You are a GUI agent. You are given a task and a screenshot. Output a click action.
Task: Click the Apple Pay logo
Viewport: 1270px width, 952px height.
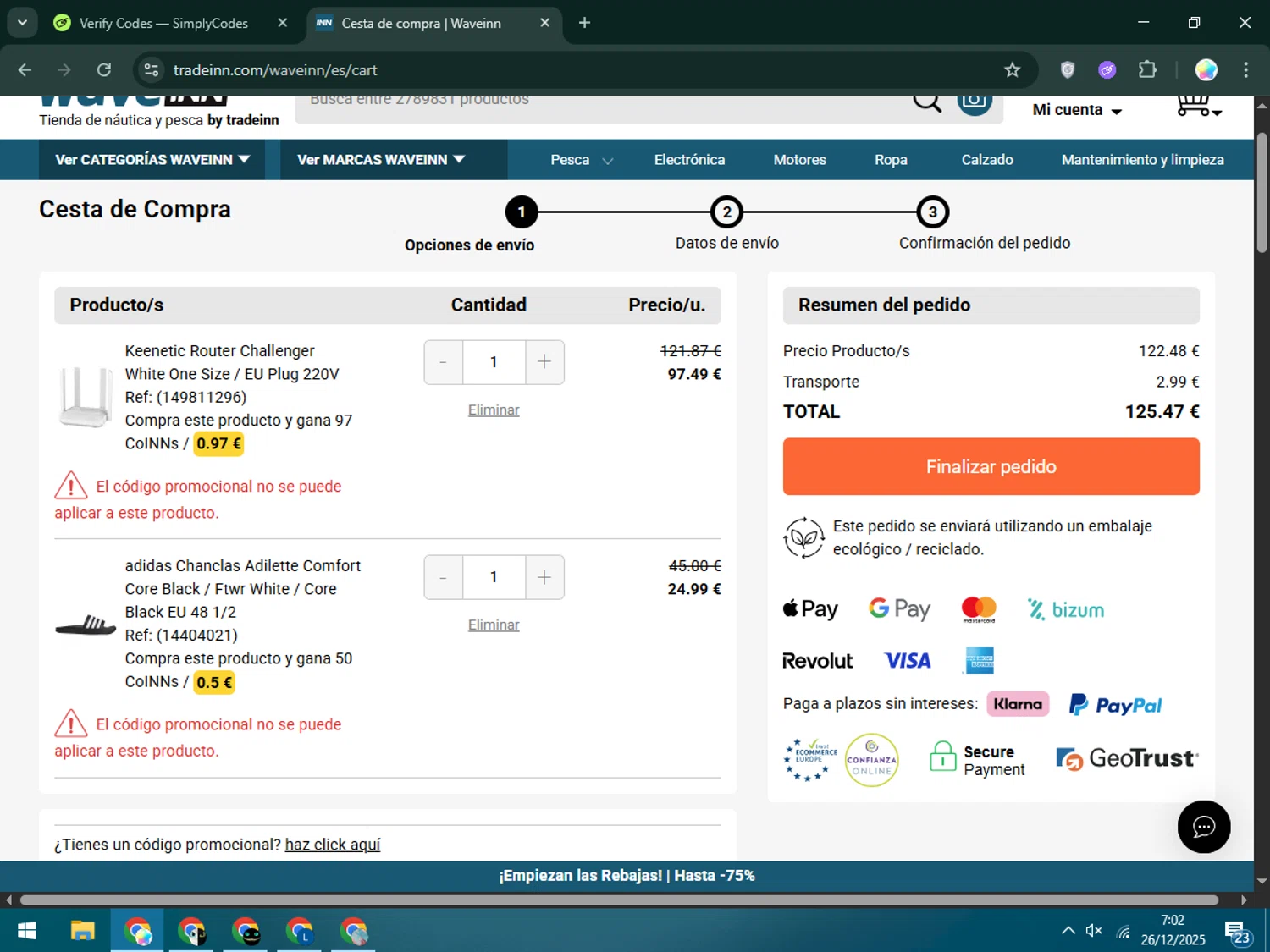coord(810,609)
